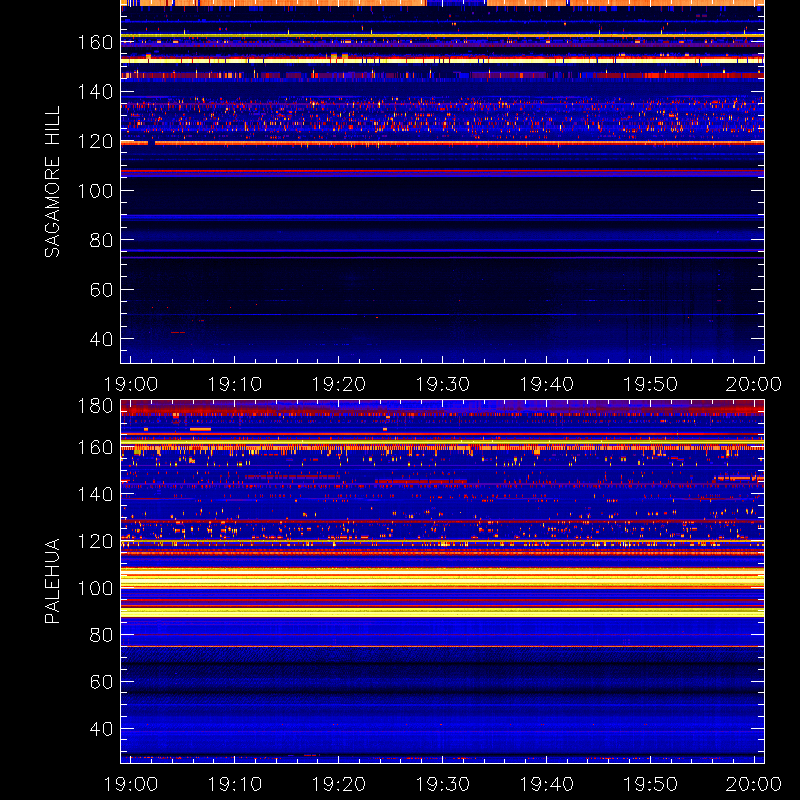Select the 100 tick label on Palehua plot

tap(95, 589)
